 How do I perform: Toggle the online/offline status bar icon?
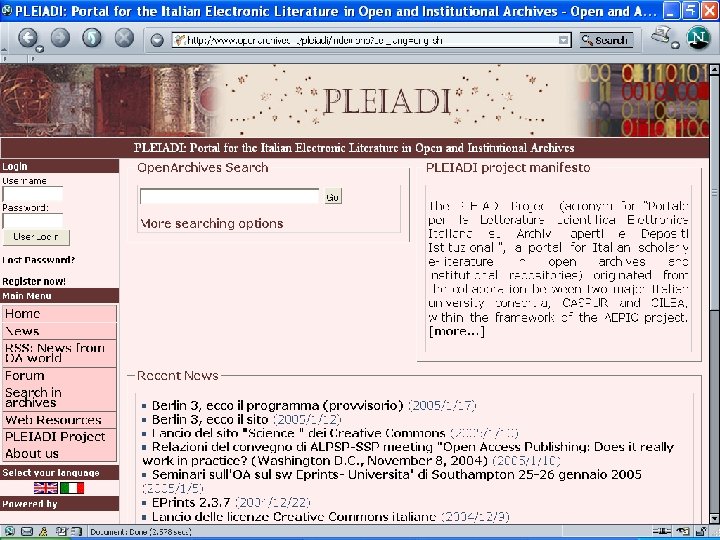pos(661,532)
